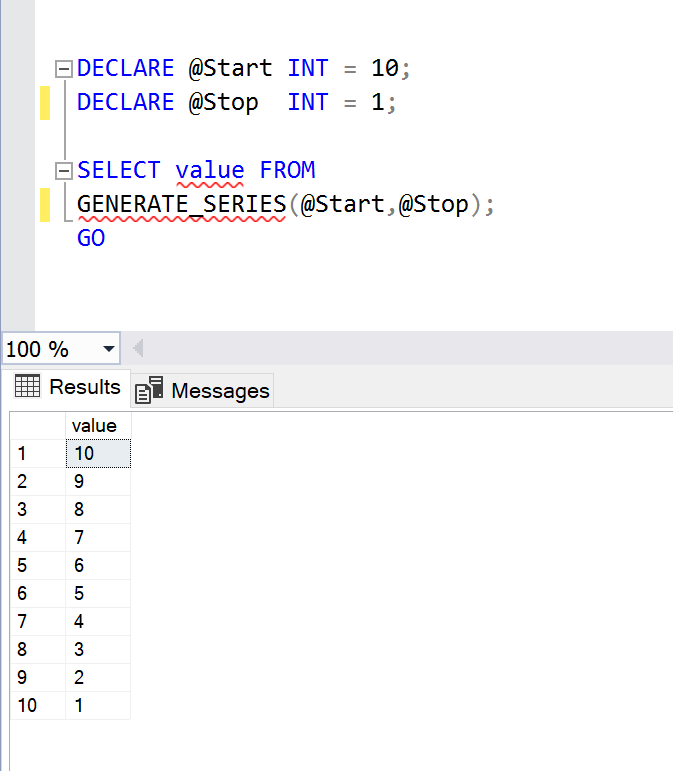Click the horizontal scrollbar left arrow
This screenshot has height=771, width=673.
(138, 349)
